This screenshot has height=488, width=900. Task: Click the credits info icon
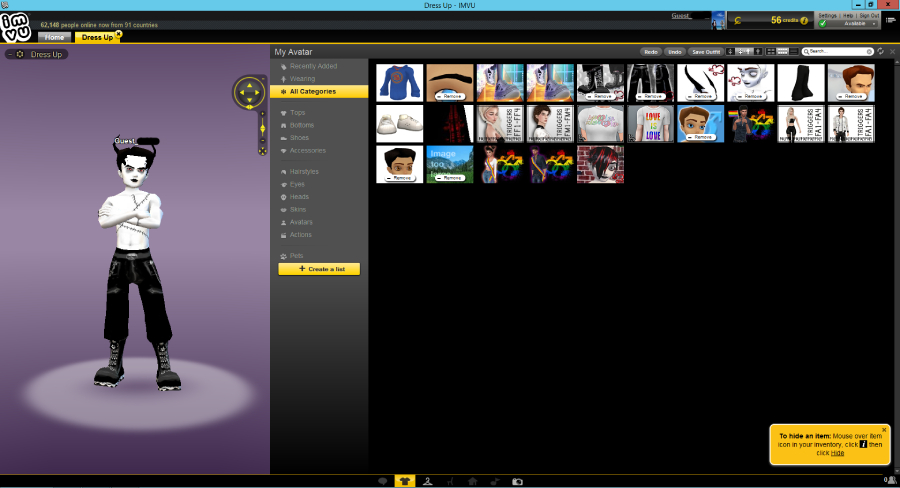click(804, 21)
